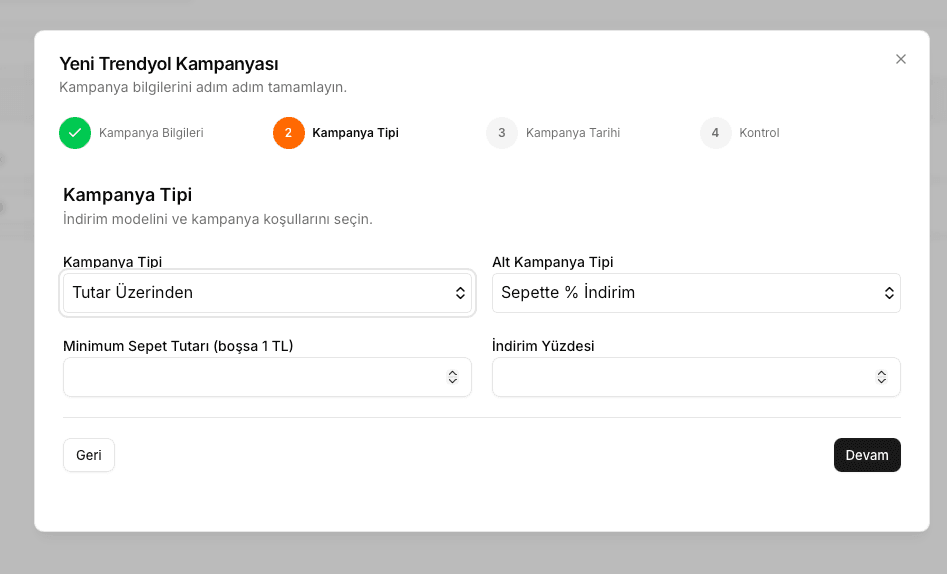Click the Yeni Trendyol Kampanyası title
The image size is (947, 574).
click(169, 64)
